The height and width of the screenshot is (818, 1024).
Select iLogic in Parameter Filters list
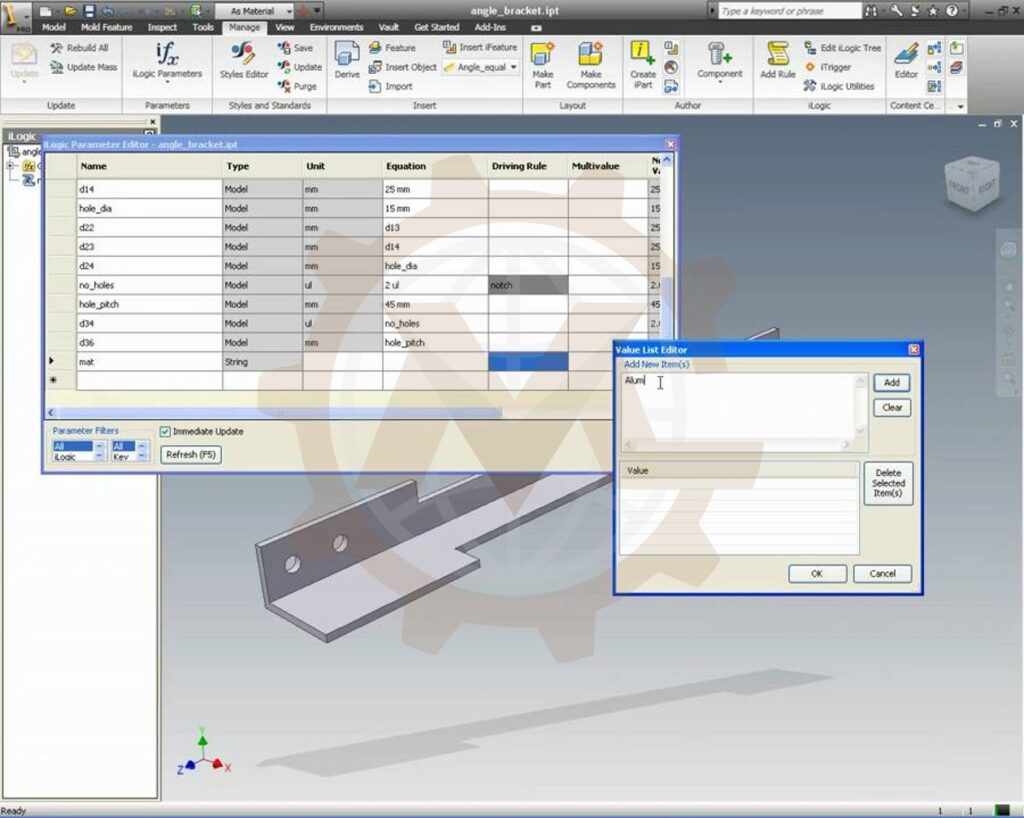point(73,457)
